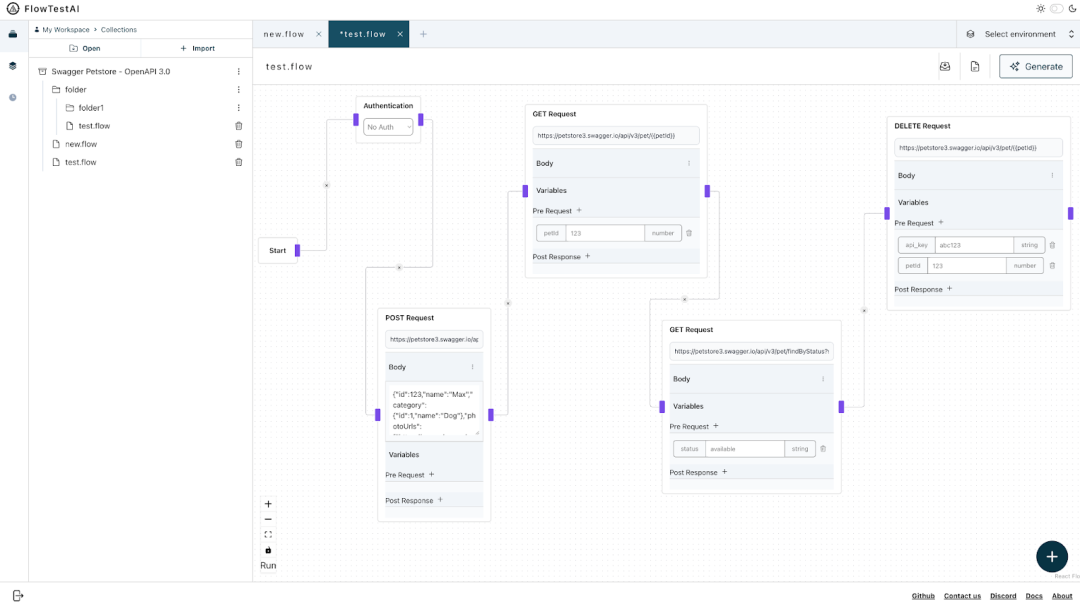Add a new tab with plus icon
1080x606 pixels.
423,34
